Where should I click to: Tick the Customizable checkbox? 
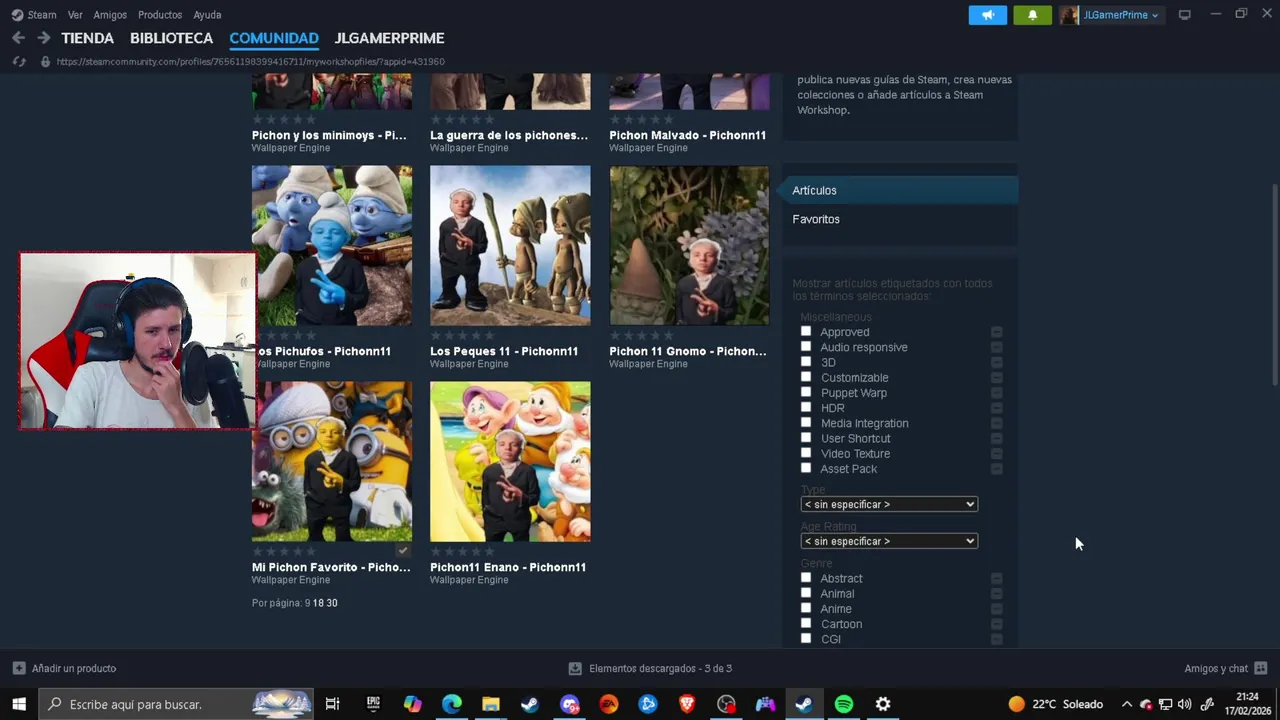click(806, 376)
